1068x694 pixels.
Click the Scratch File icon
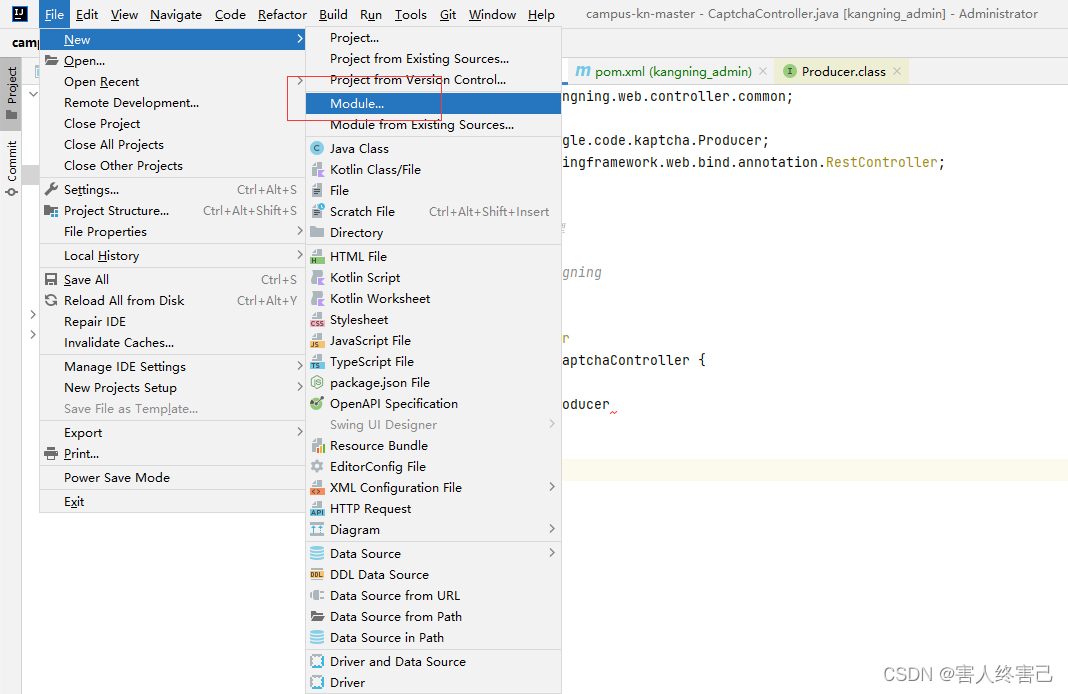(317, 211)
